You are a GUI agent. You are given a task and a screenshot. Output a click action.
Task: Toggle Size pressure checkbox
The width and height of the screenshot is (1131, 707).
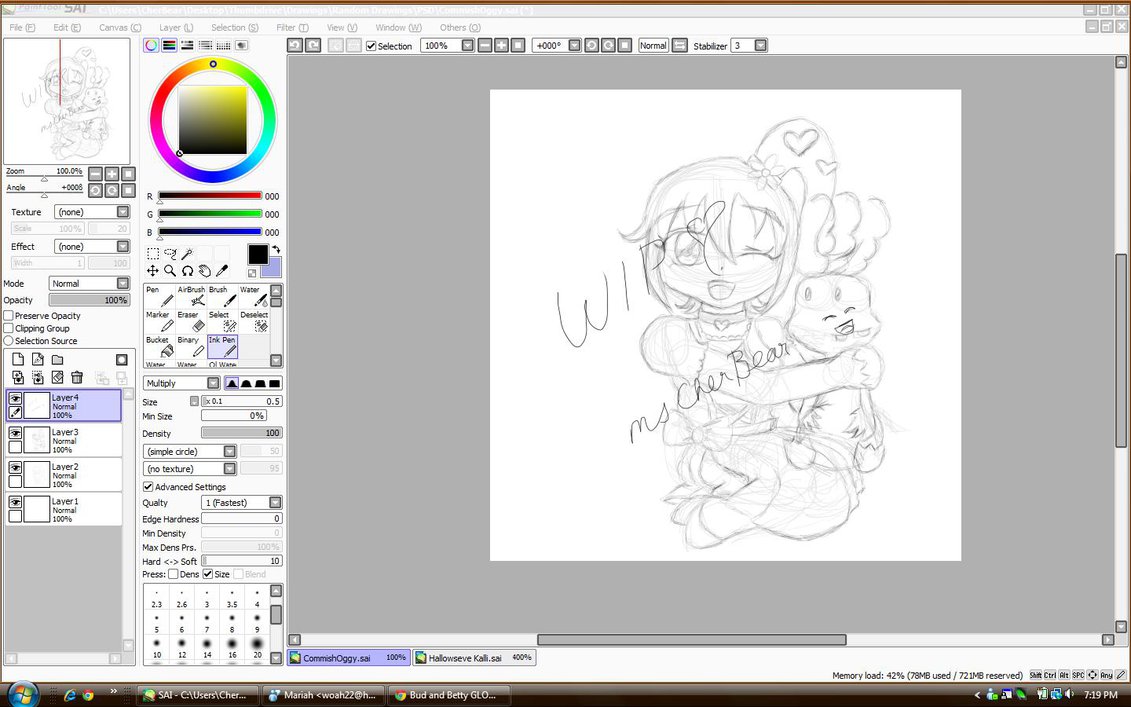click(208, 574)
